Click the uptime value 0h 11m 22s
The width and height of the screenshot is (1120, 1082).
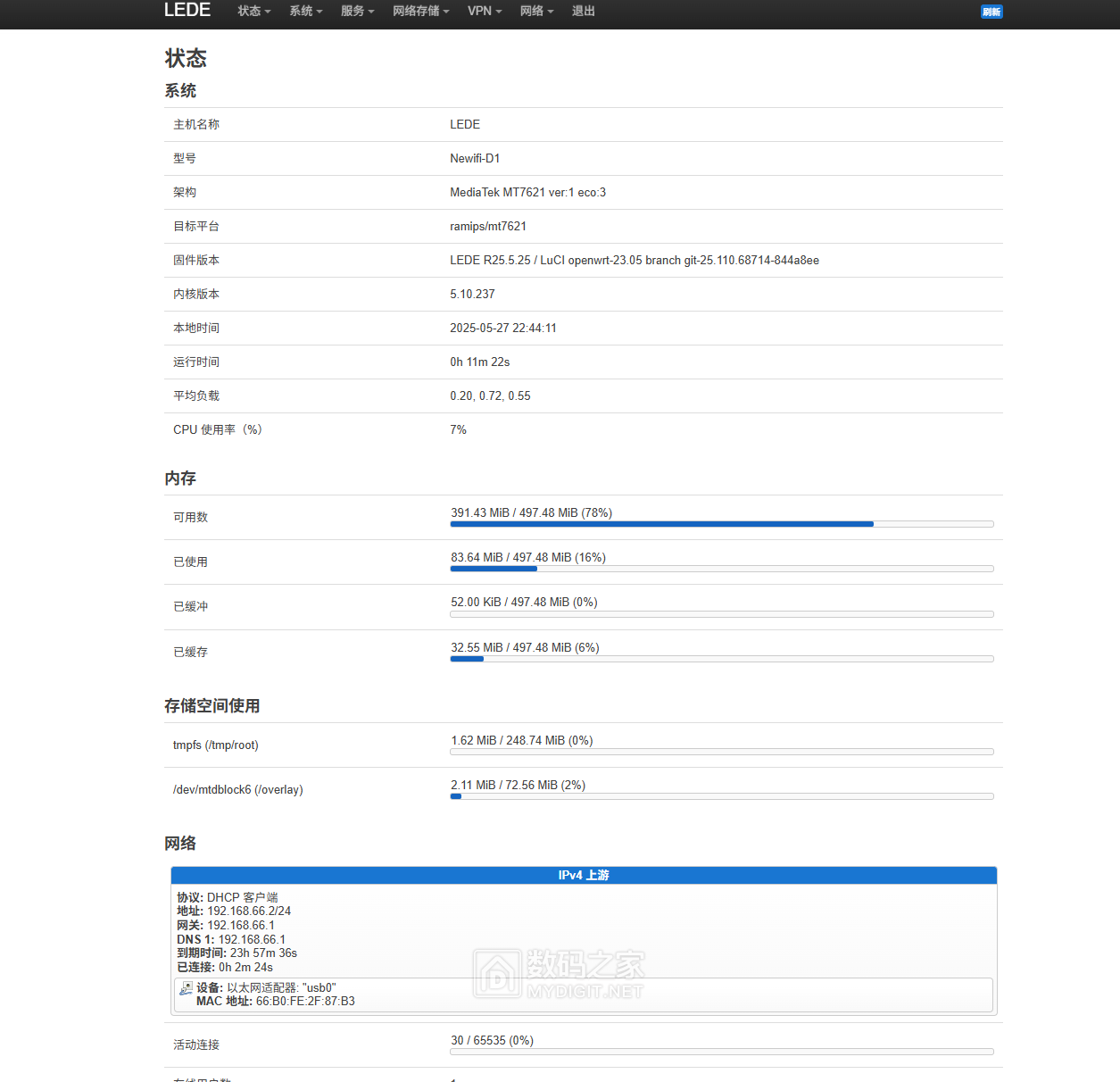480,362
